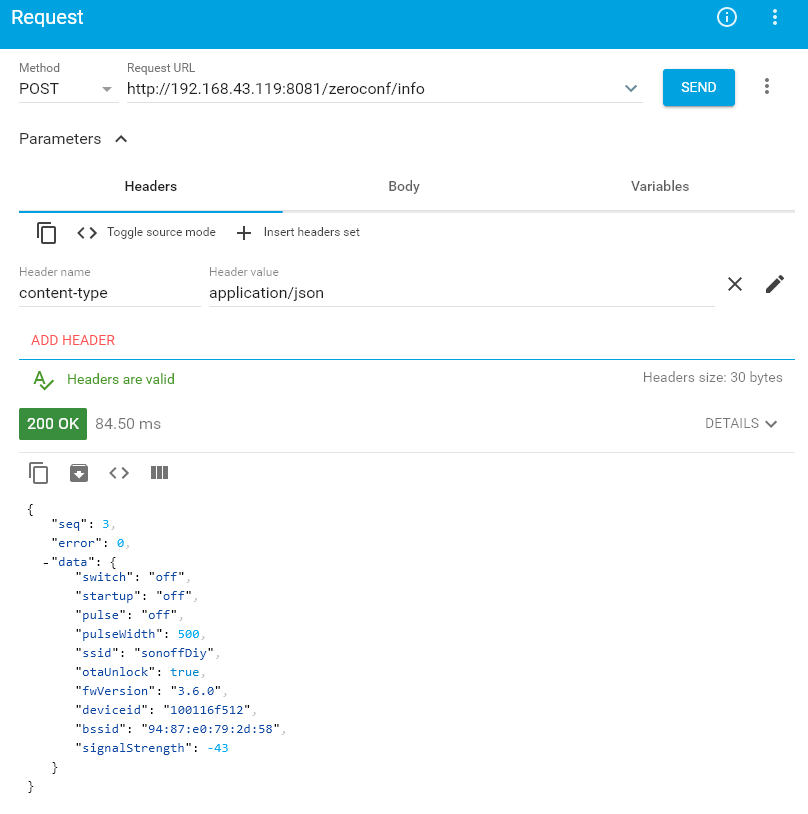Screen dimensions: 808x814
Task: Copy response body to clipboard
Action: (39, 473)
